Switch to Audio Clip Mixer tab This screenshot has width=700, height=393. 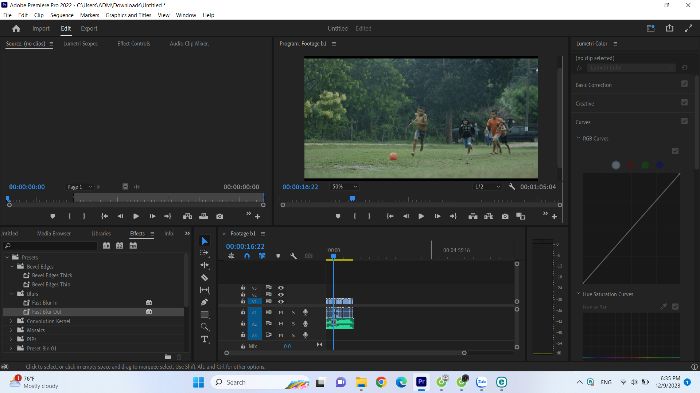tap(189, 44)
